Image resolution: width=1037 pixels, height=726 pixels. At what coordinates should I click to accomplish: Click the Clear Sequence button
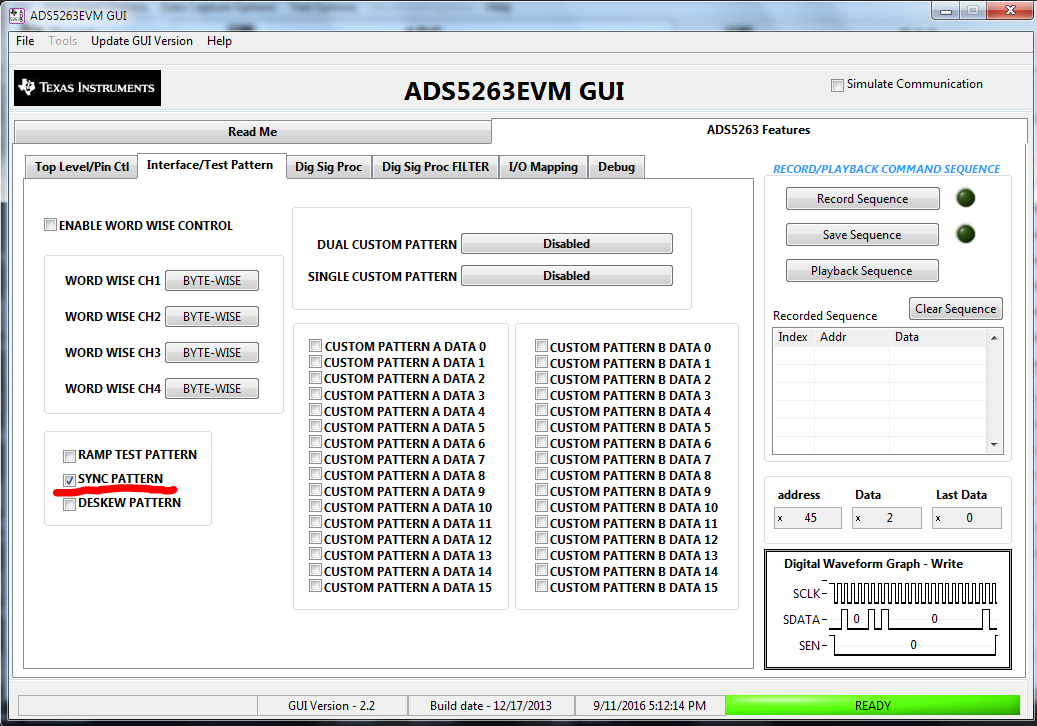click(956, 309)
